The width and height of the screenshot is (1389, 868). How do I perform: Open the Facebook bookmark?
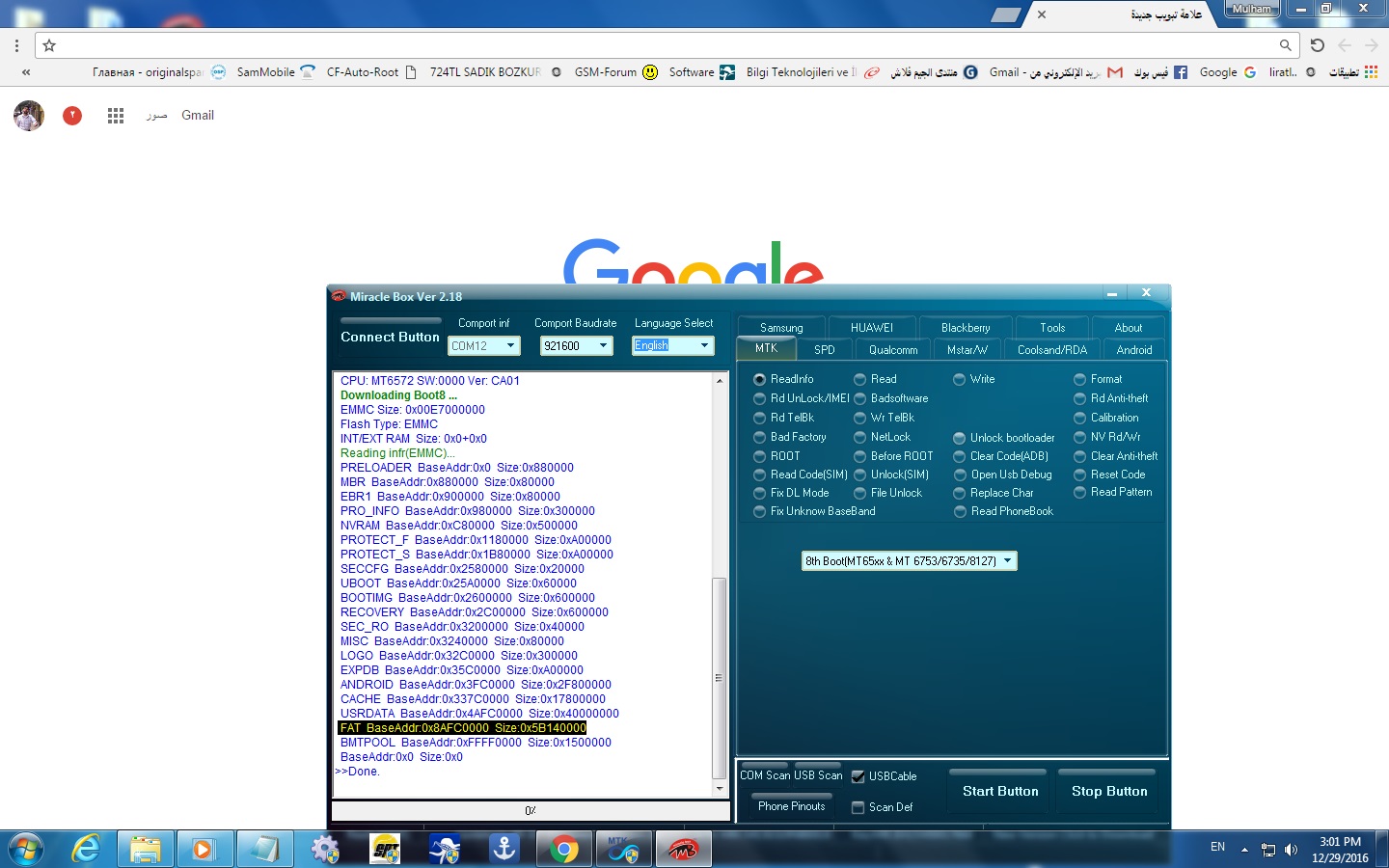1161,72
